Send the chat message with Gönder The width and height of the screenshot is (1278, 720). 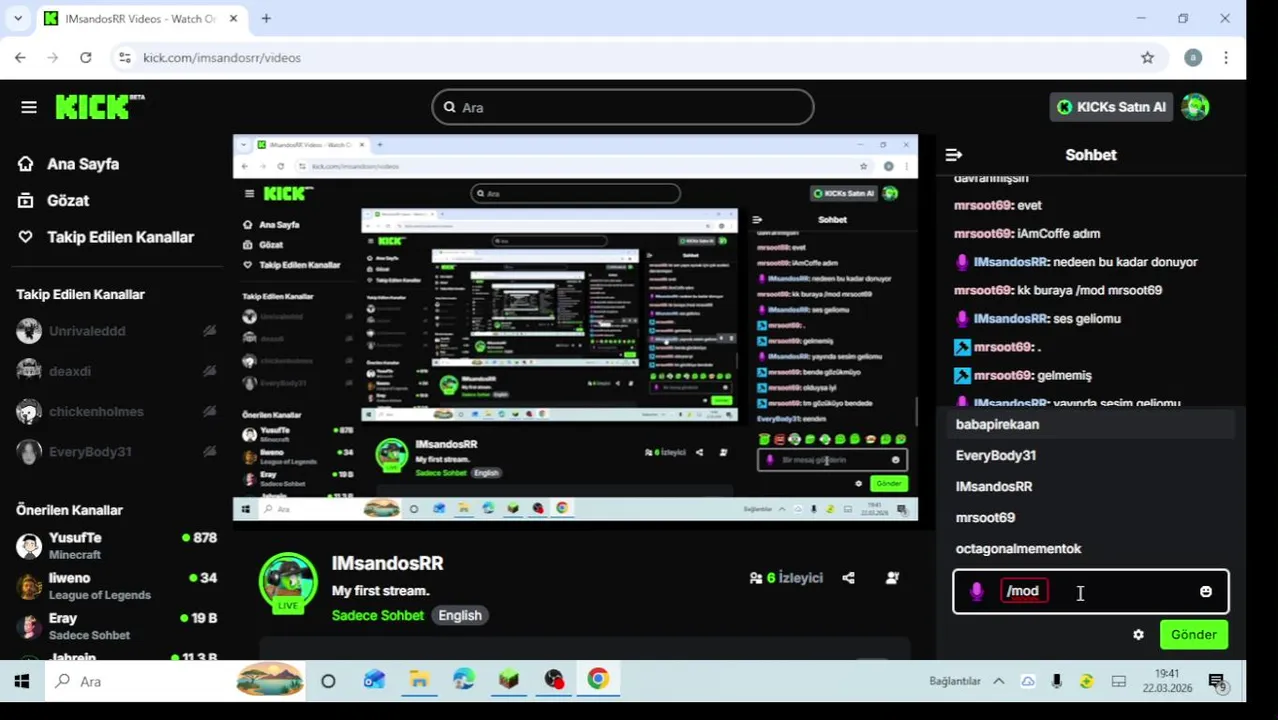click(1194, 635)
